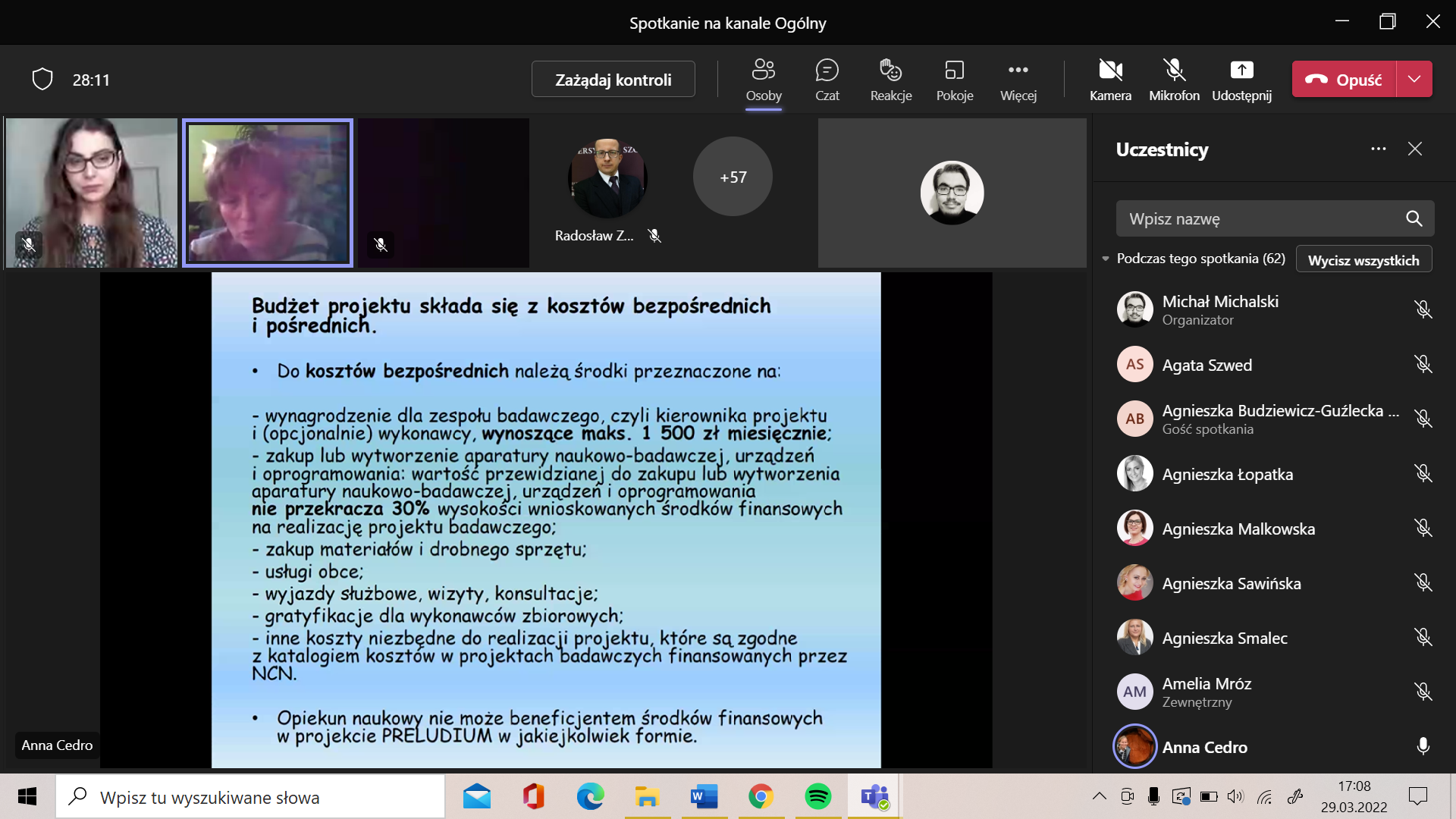Open the Czat chat icon
The height and width of the screenshot is (819, 1456).
pos(827,79)
